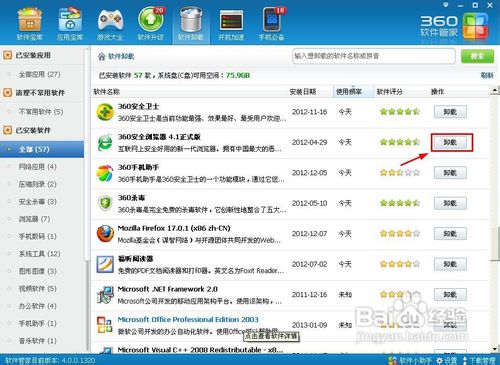Select 手机助手 (1) category

(x=37, y=323)
